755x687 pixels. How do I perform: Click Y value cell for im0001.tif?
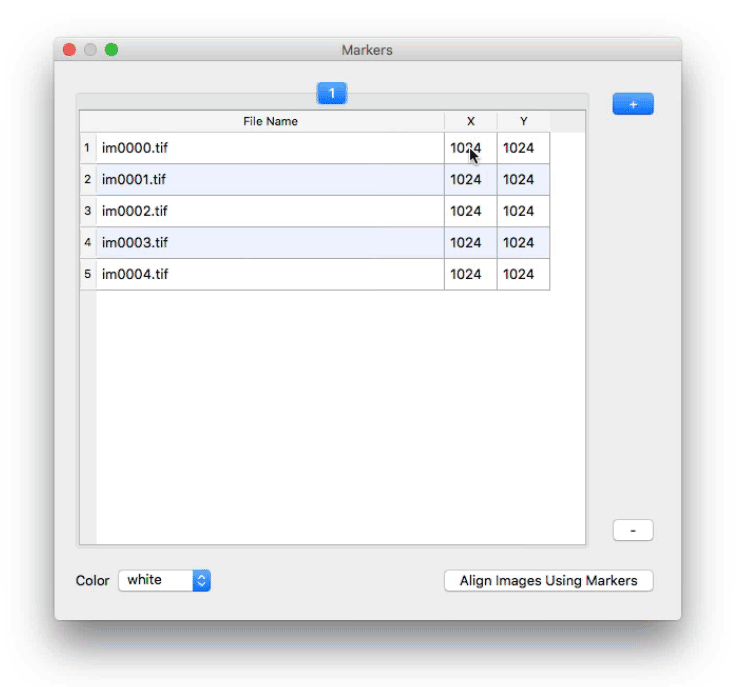[x=519, y=180]
